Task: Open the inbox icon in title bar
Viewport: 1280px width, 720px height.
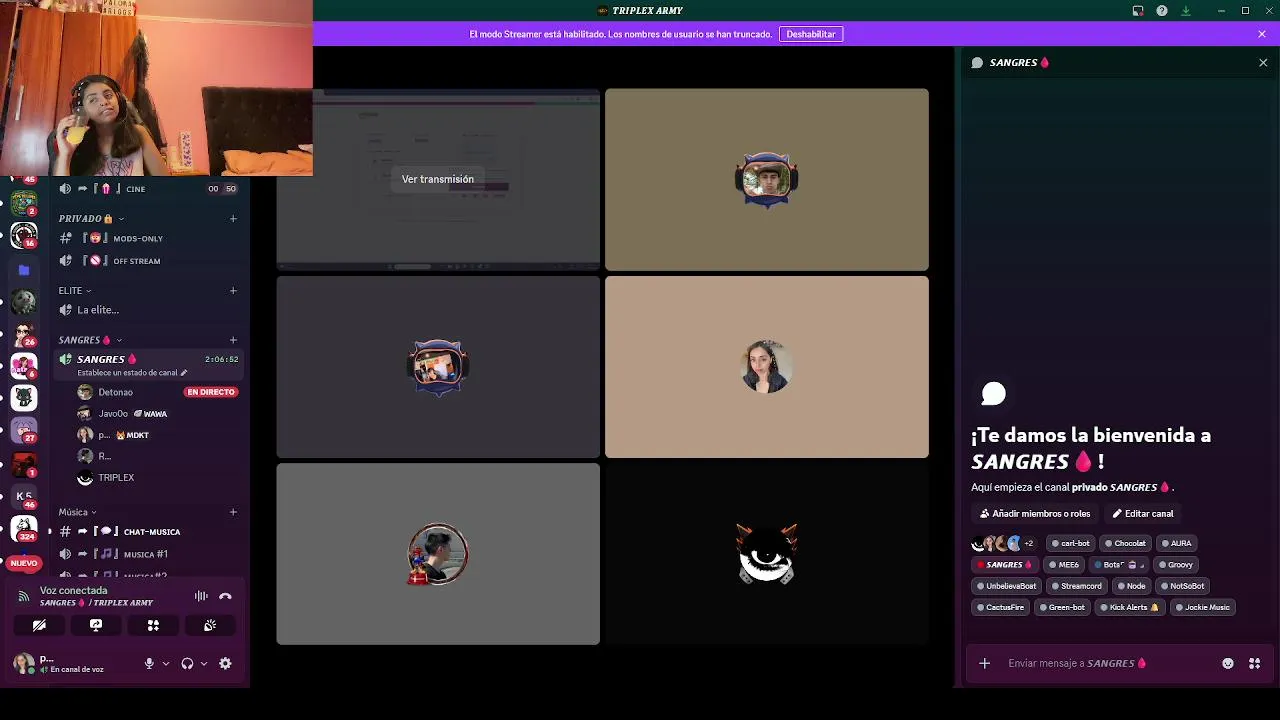Action: pyautogui.click(x=1138, y=11)
